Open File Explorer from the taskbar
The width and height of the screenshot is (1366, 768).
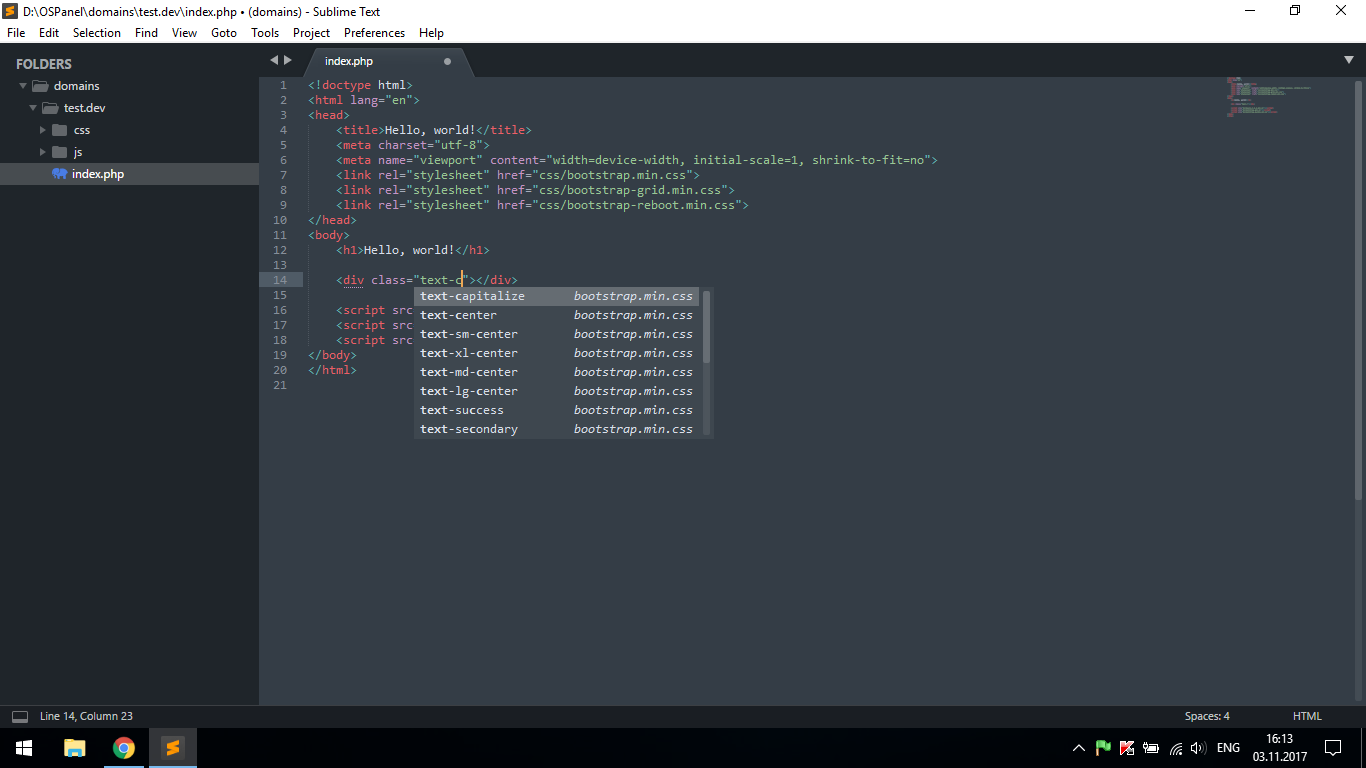point(75,747)
